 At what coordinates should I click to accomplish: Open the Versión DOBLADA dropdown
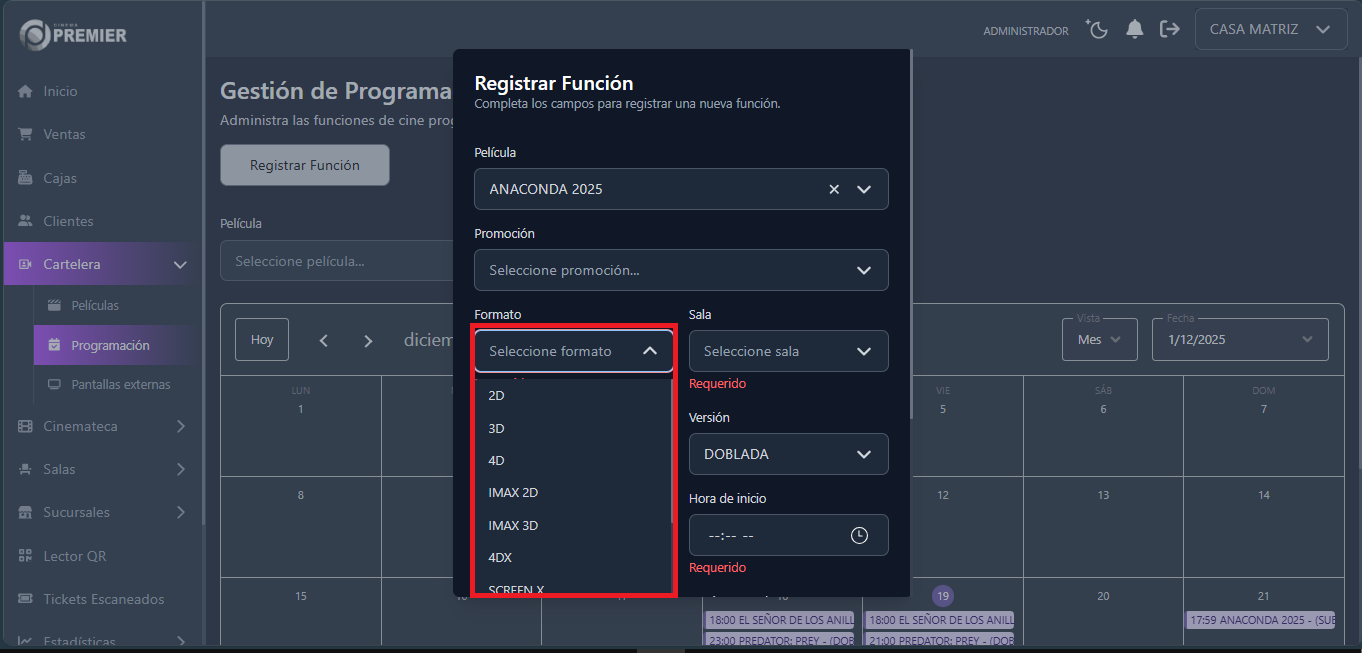(787, 454)
